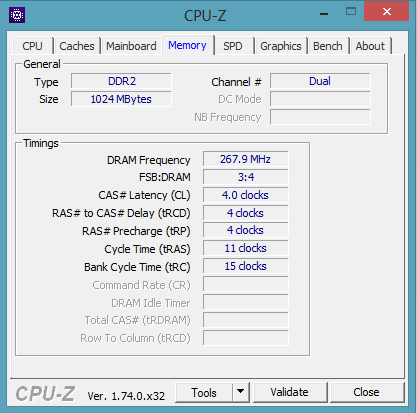Select the tRP 4 clocks value

click(246, 230)
